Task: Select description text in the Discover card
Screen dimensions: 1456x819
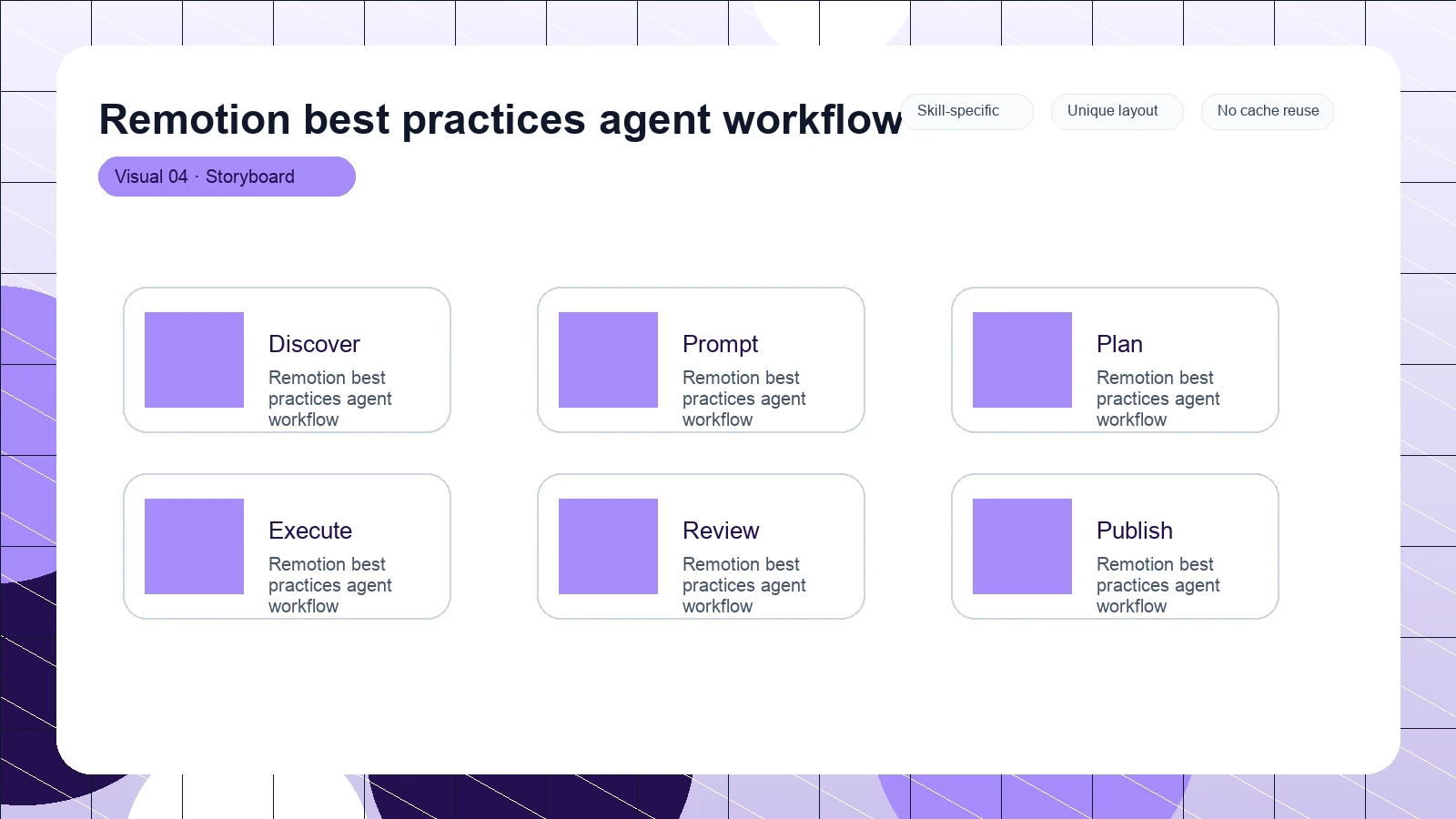Action: pyautogui.click(x=330, y=399)
